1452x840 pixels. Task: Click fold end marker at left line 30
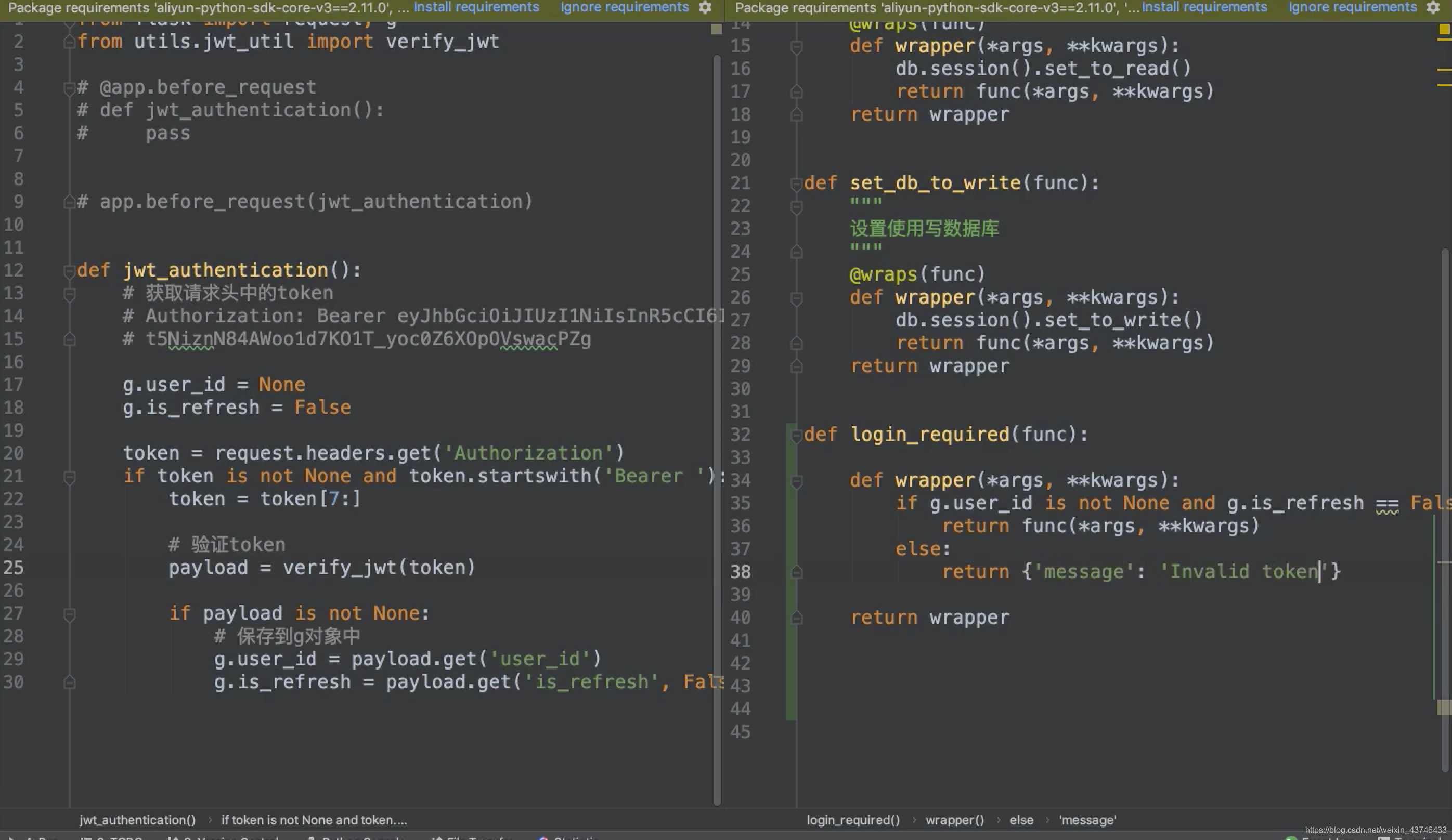click(69, 682)
